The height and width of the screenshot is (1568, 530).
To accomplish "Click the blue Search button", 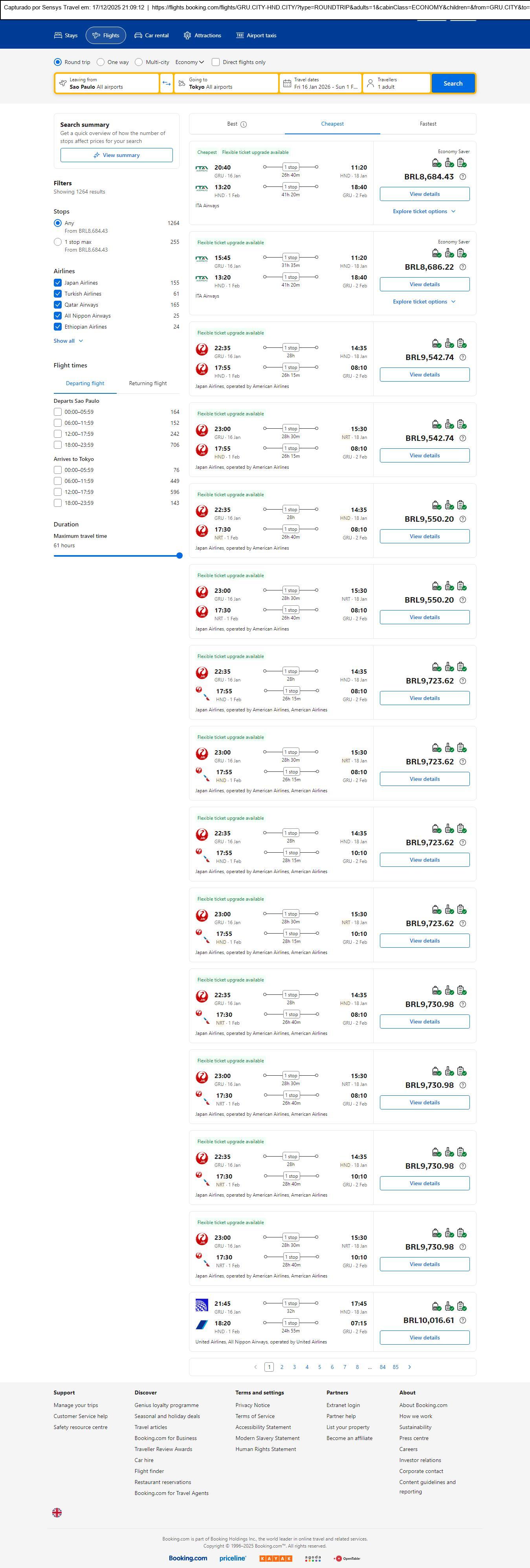I will click(x=453, y=83).
